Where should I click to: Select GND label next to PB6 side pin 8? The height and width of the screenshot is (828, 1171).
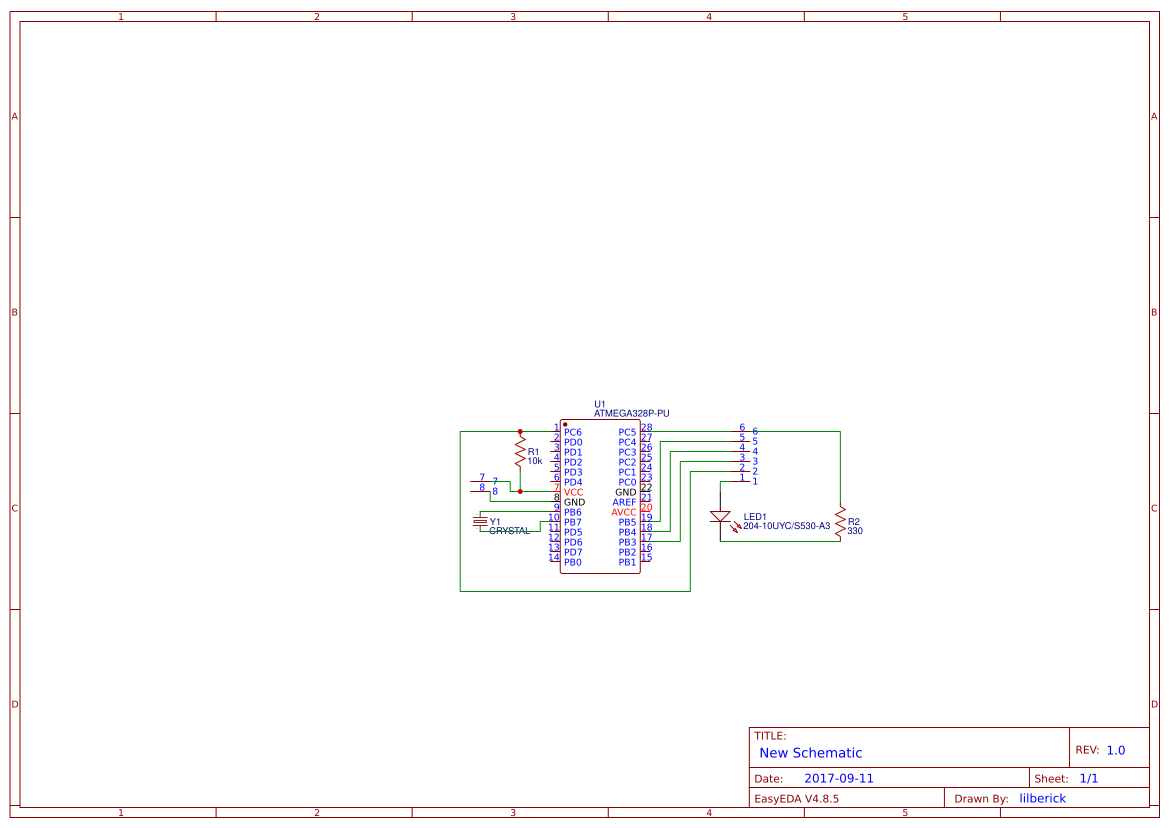574,502
